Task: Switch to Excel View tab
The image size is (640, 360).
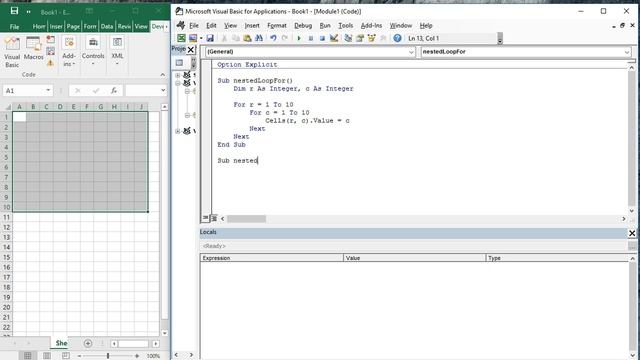Action: click(141, 27)
